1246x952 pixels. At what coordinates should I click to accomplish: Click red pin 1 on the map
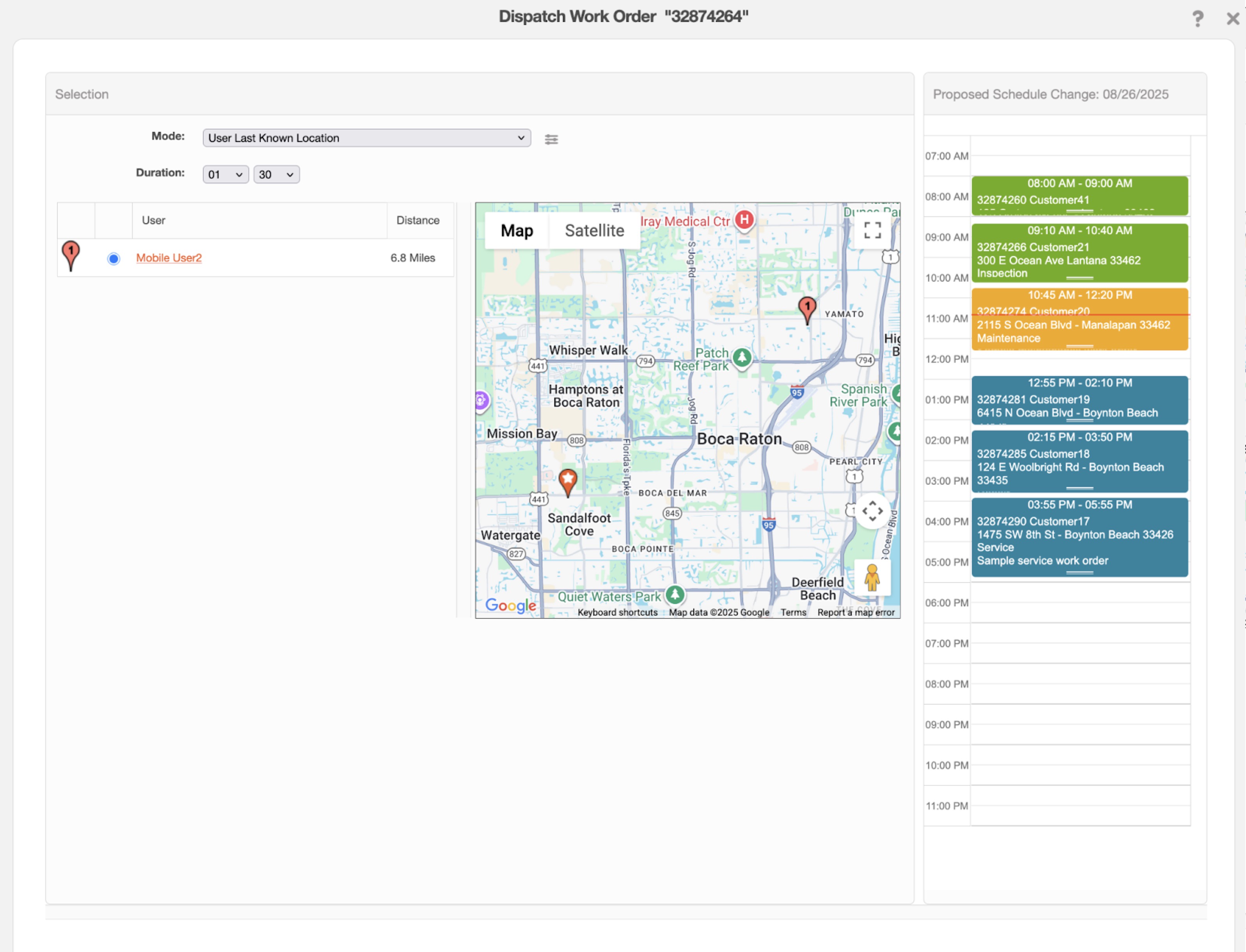(x=807, y=309)
